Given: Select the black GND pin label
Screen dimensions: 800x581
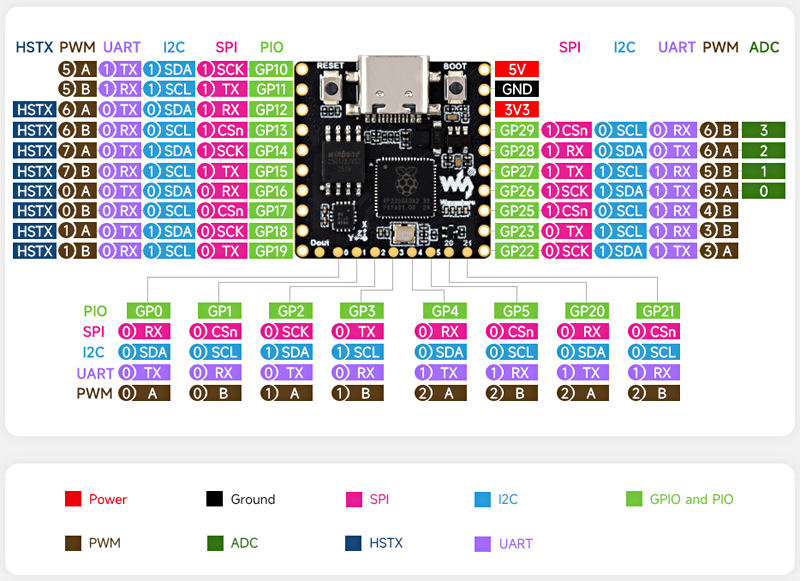Looking at the screenshot, I should click(x=517, y=90).
